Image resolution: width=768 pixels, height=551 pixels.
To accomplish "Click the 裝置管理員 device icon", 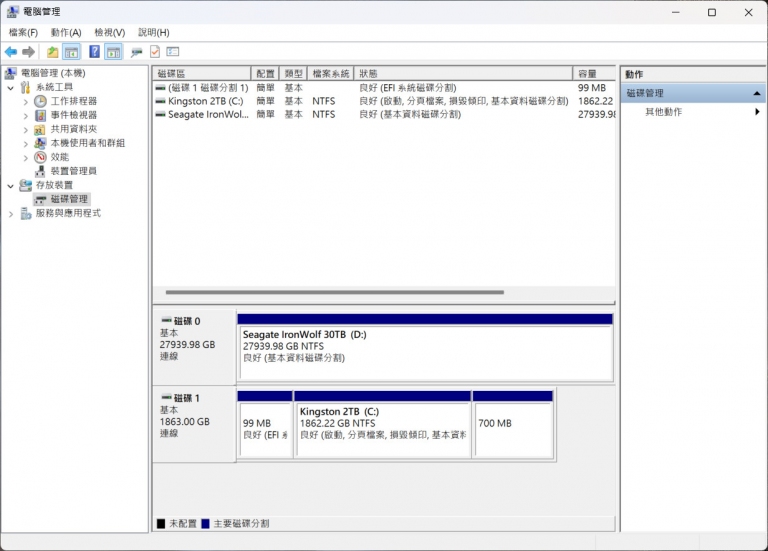I will 40,171.
